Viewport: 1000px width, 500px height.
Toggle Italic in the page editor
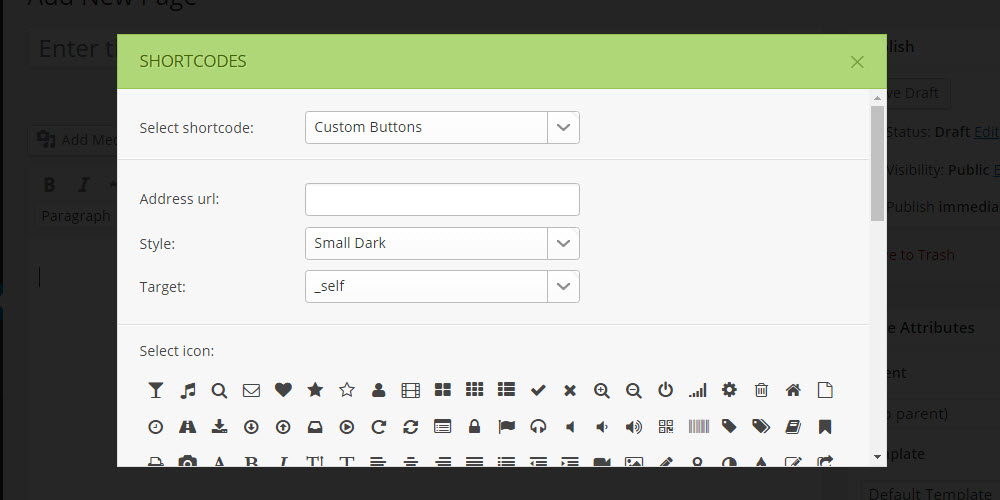pyautogui.click(x=83, y=185)
